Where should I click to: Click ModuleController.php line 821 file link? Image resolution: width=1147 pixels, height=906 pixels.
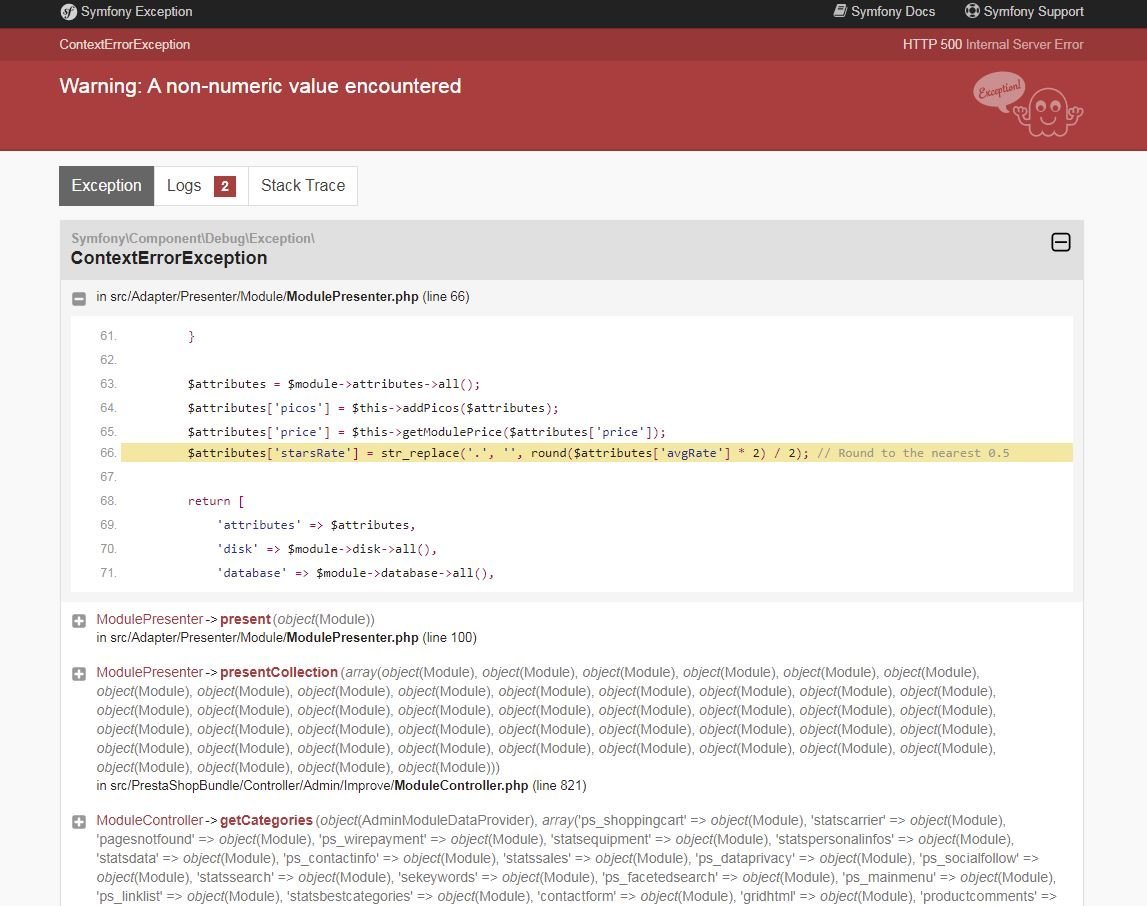342,786
